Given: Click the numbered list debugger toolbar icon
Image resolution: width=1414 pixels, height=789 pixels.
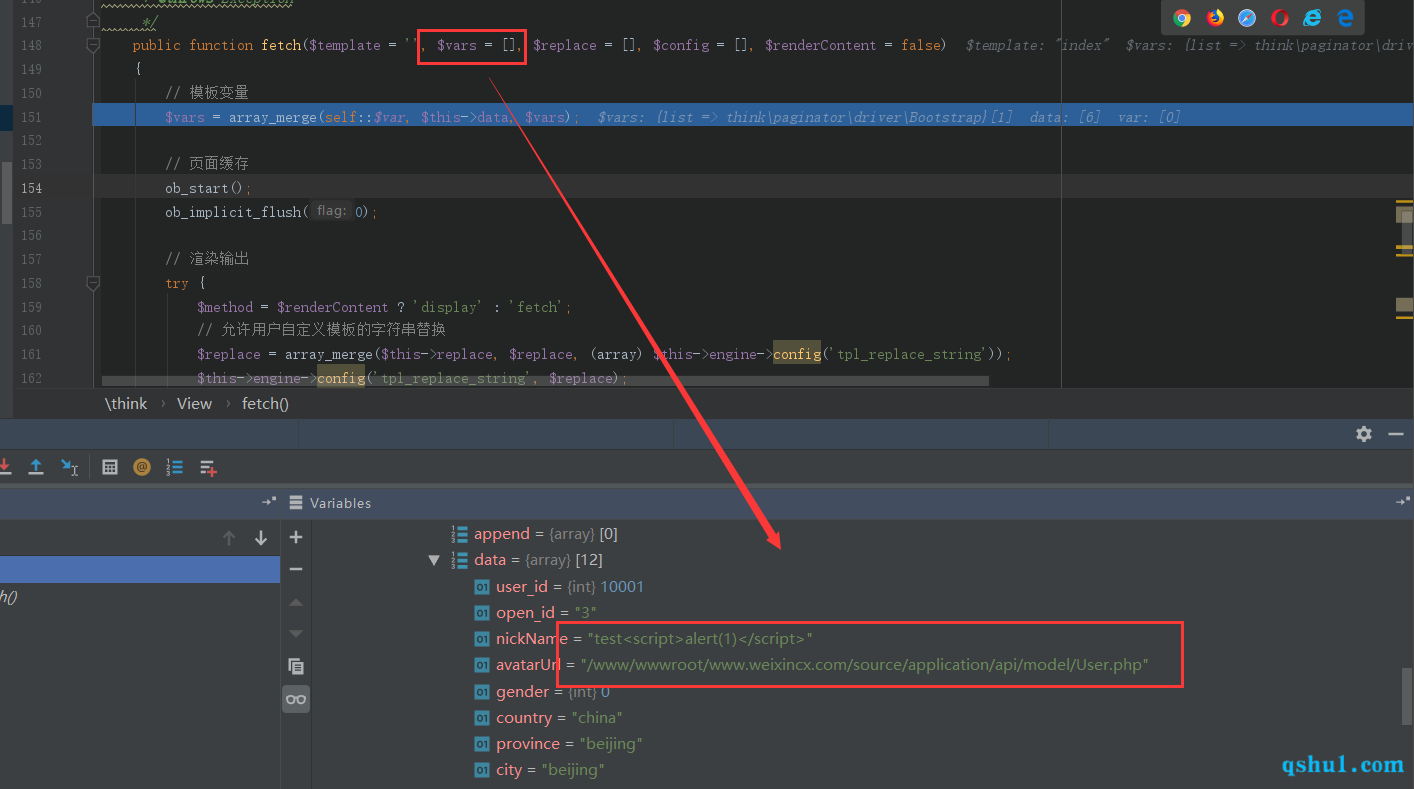Looking at the screenshot, I should pos(175,467).
